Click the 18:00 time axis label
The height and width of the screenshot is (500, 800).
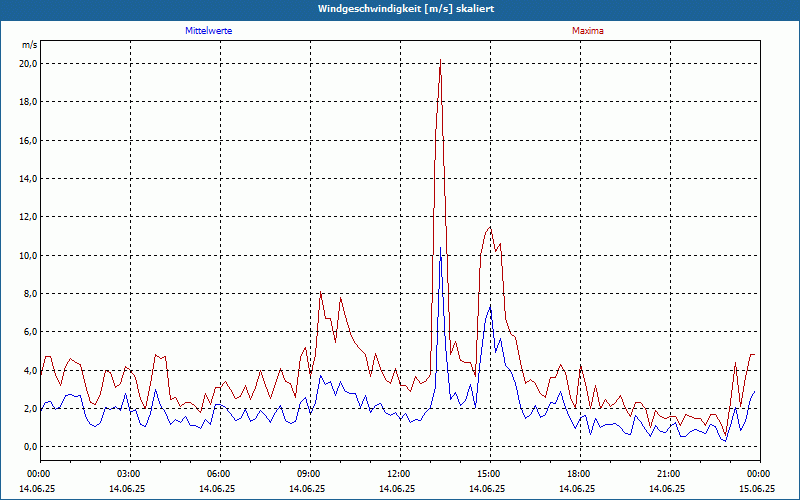(577, 474)
